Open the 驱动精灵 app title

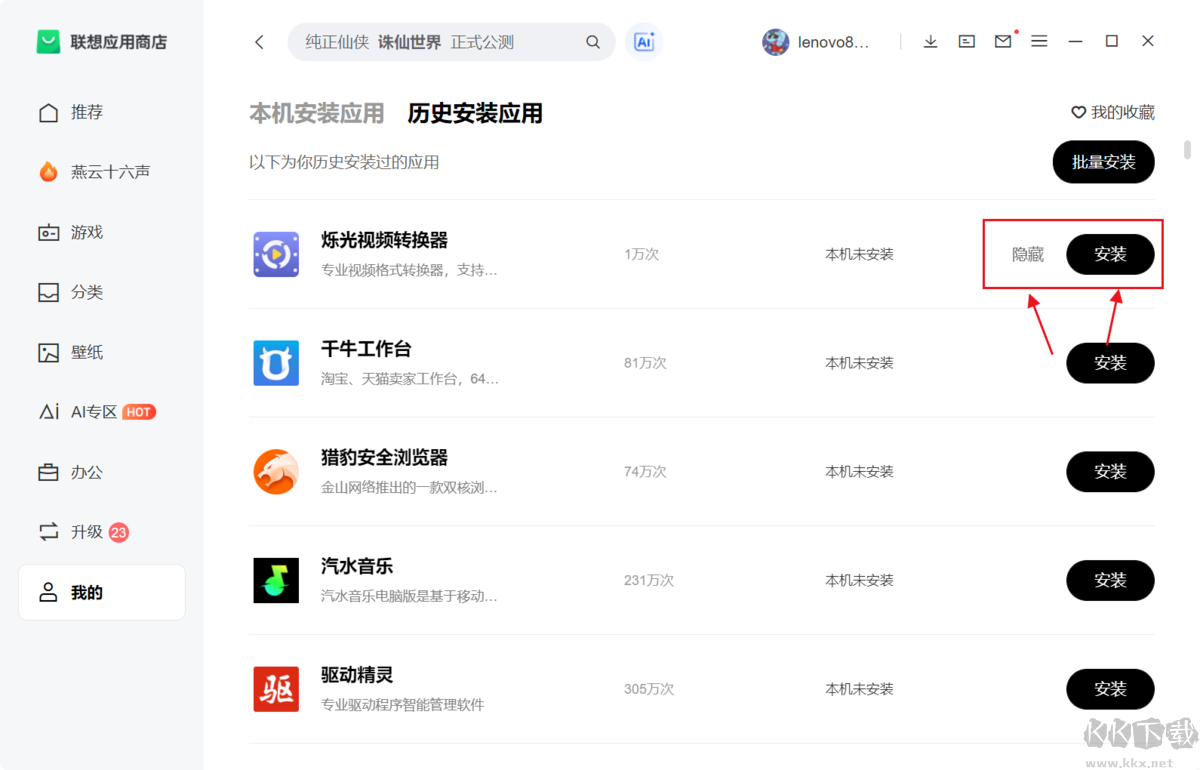(x=357, y=675)
